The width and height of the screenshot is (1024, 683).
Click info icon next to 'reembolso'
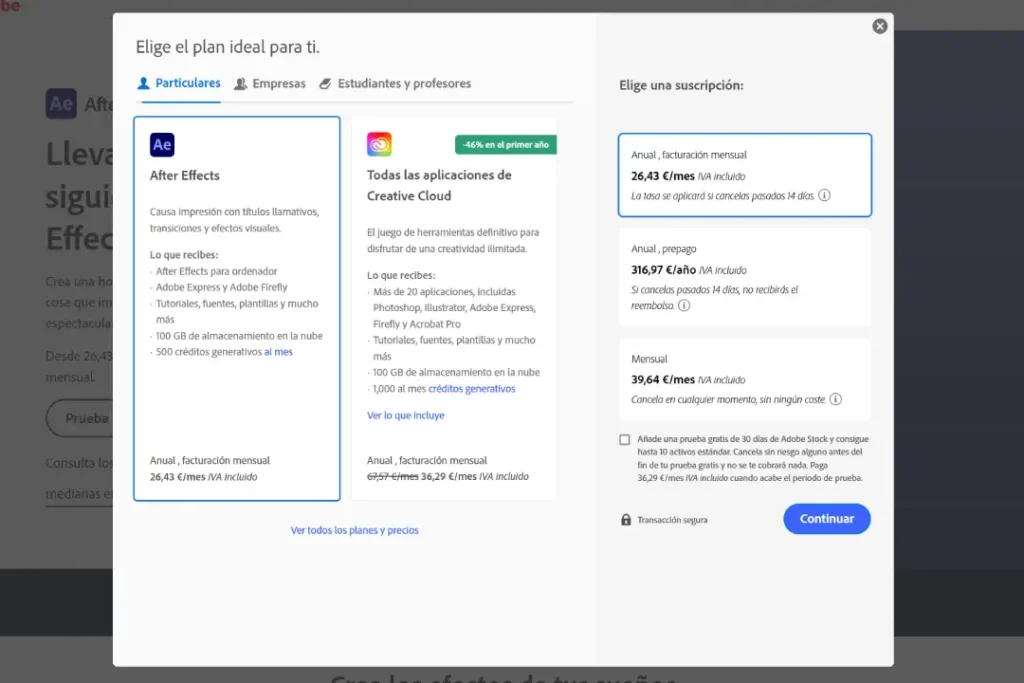(684, 306)
